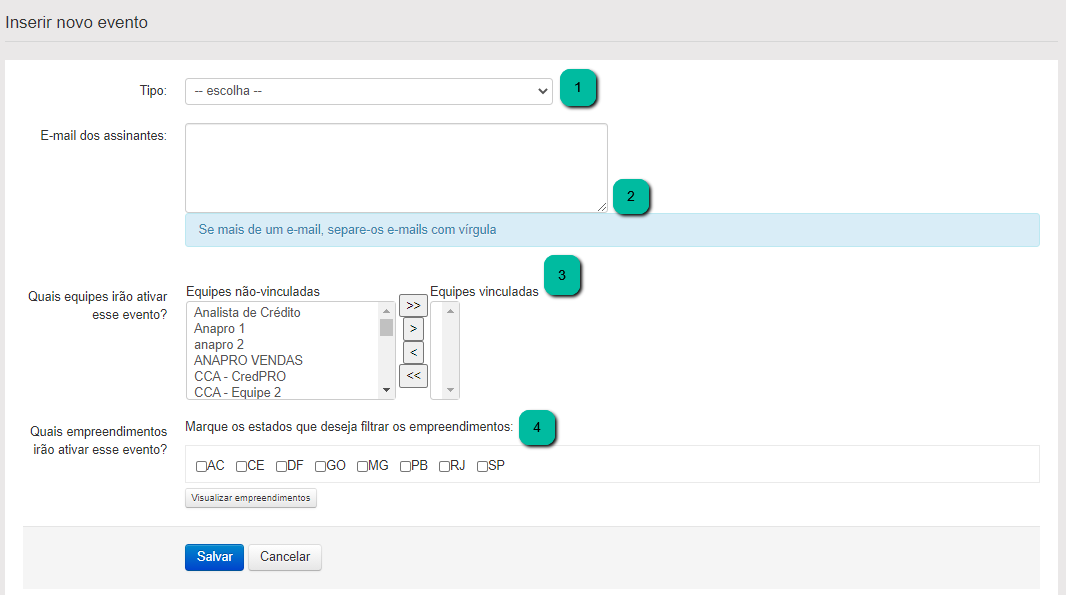Check the SP state checkbox
1066x595 pixels.
point(483,466)
